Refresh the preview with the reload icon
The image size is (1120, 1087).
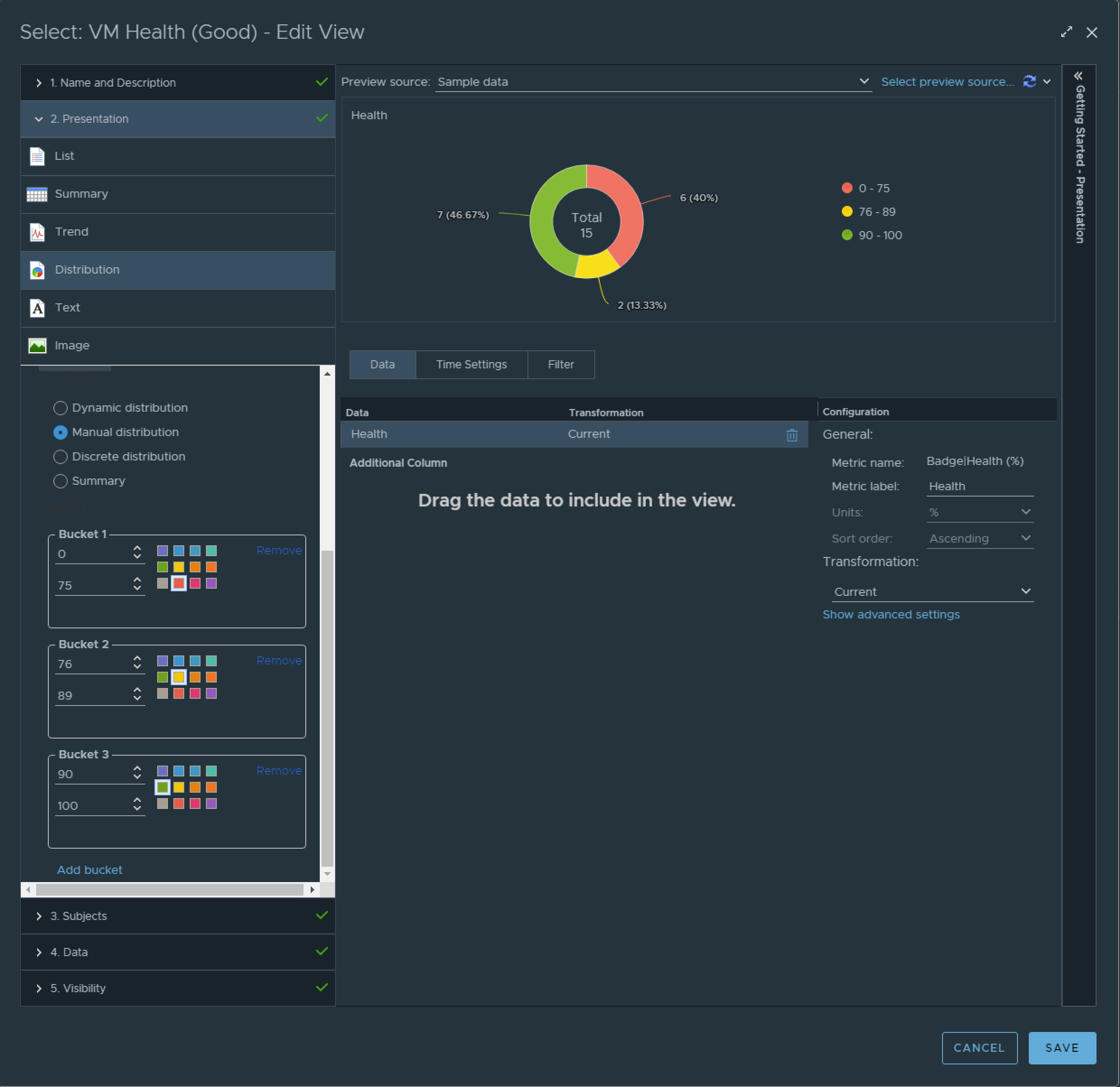click(x=1029, y=82)
